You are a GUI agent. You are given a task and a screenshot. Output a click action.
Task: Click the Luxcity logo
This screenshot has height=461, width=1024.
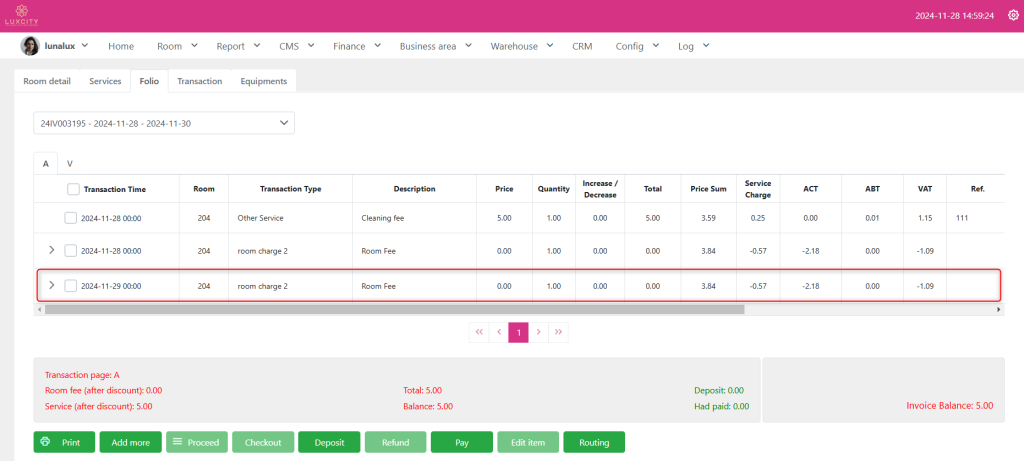tap(20, 15)
